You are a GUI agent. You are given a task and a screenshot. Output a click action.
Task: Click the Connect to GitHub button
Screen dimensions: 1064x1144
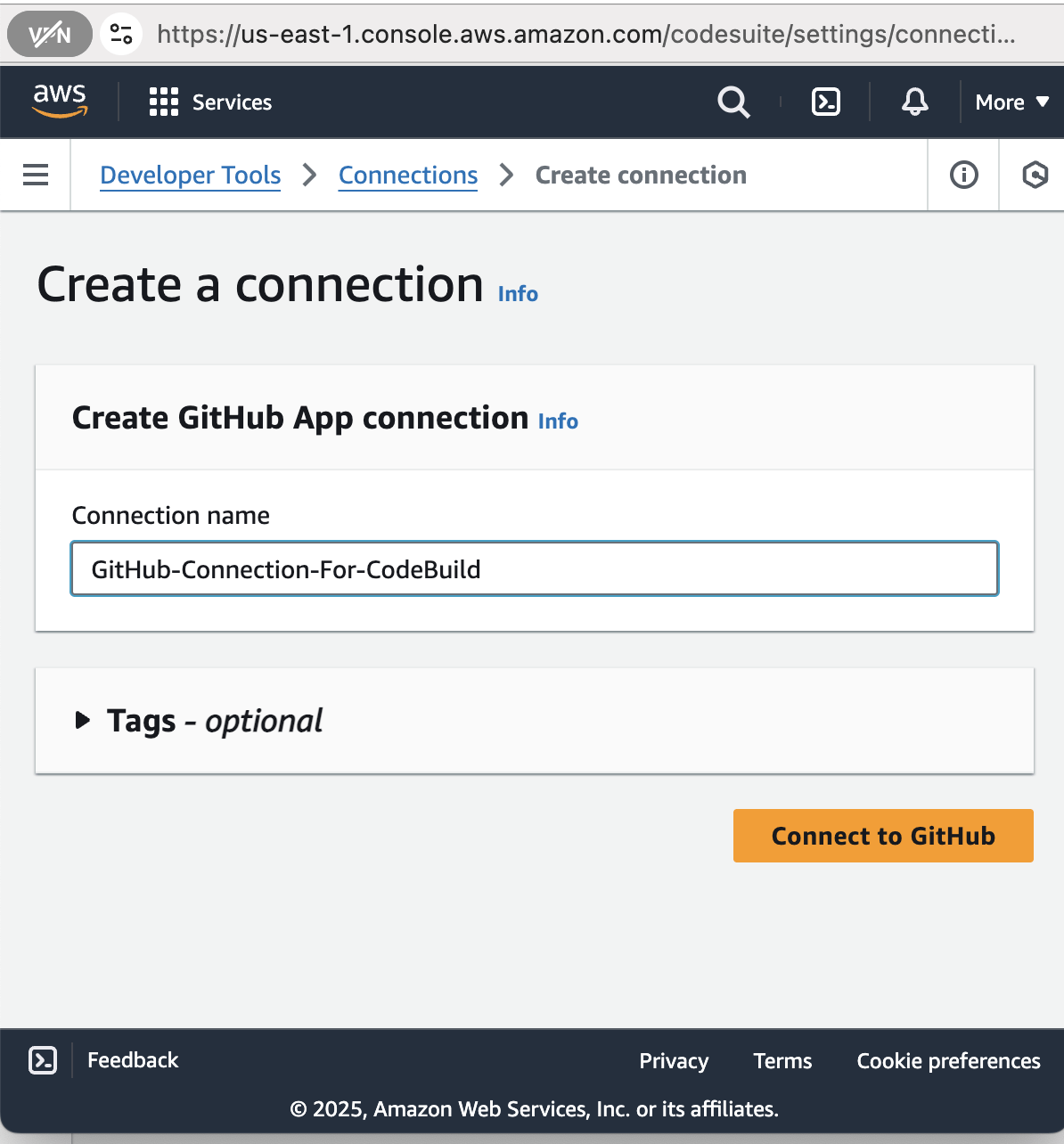pos(883,836)
